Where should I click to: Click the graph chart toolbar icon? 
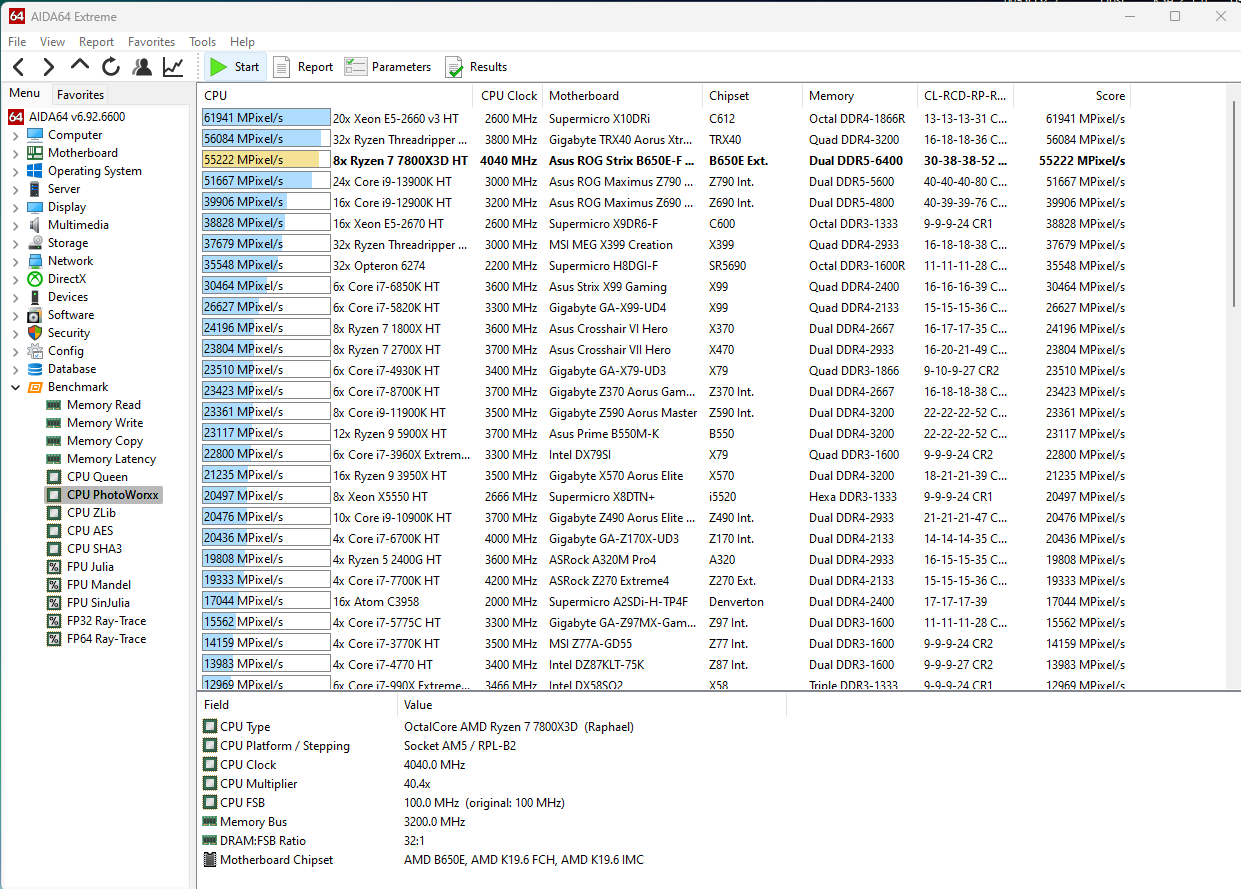173,67
